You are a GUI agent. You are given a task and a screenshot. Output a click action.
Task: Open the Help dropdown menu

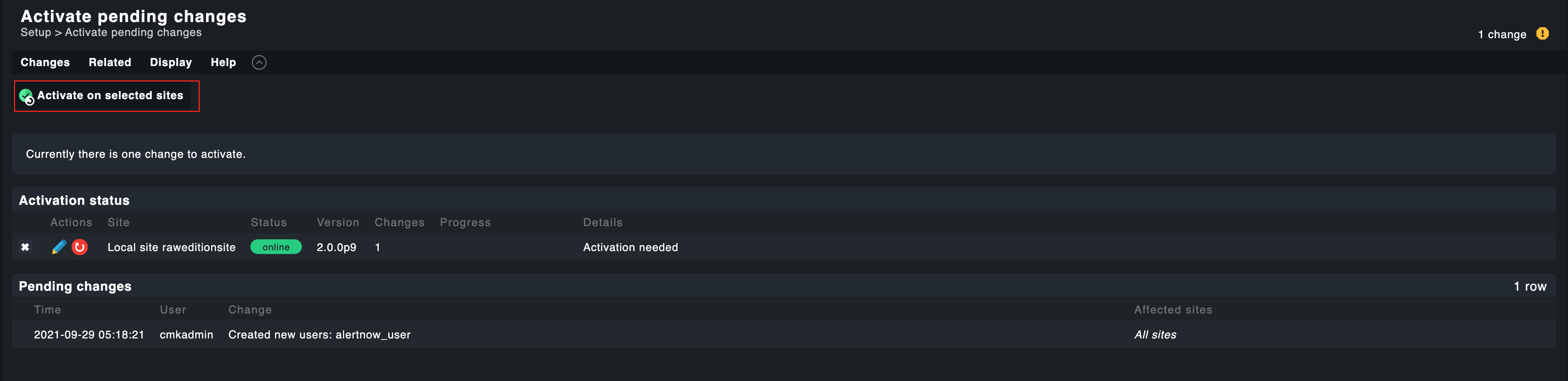pyautogui.click(x=223, y=63)
